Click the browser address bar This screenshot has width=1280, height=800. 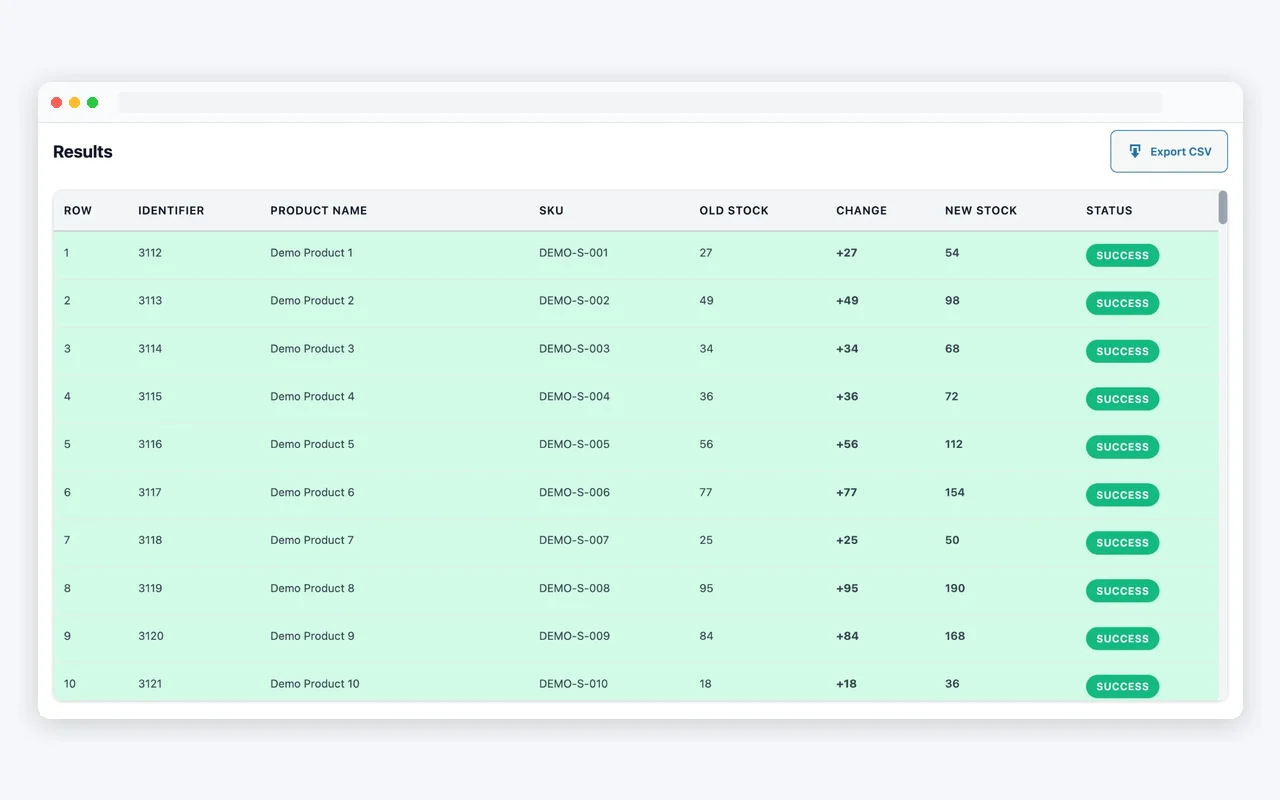pyautogui.click(x=640, y=101)
